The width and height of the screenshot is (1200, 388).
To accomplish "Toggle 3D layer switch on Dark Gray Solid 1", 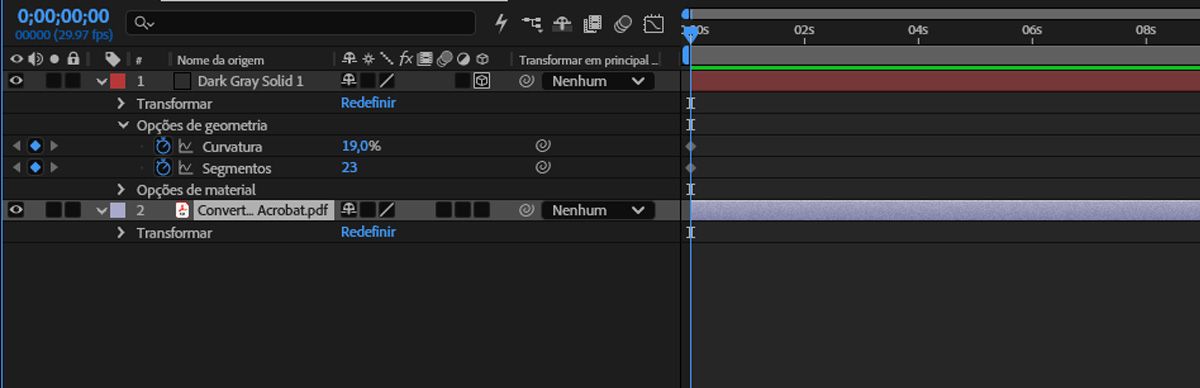I will click(x=481, y=81).
